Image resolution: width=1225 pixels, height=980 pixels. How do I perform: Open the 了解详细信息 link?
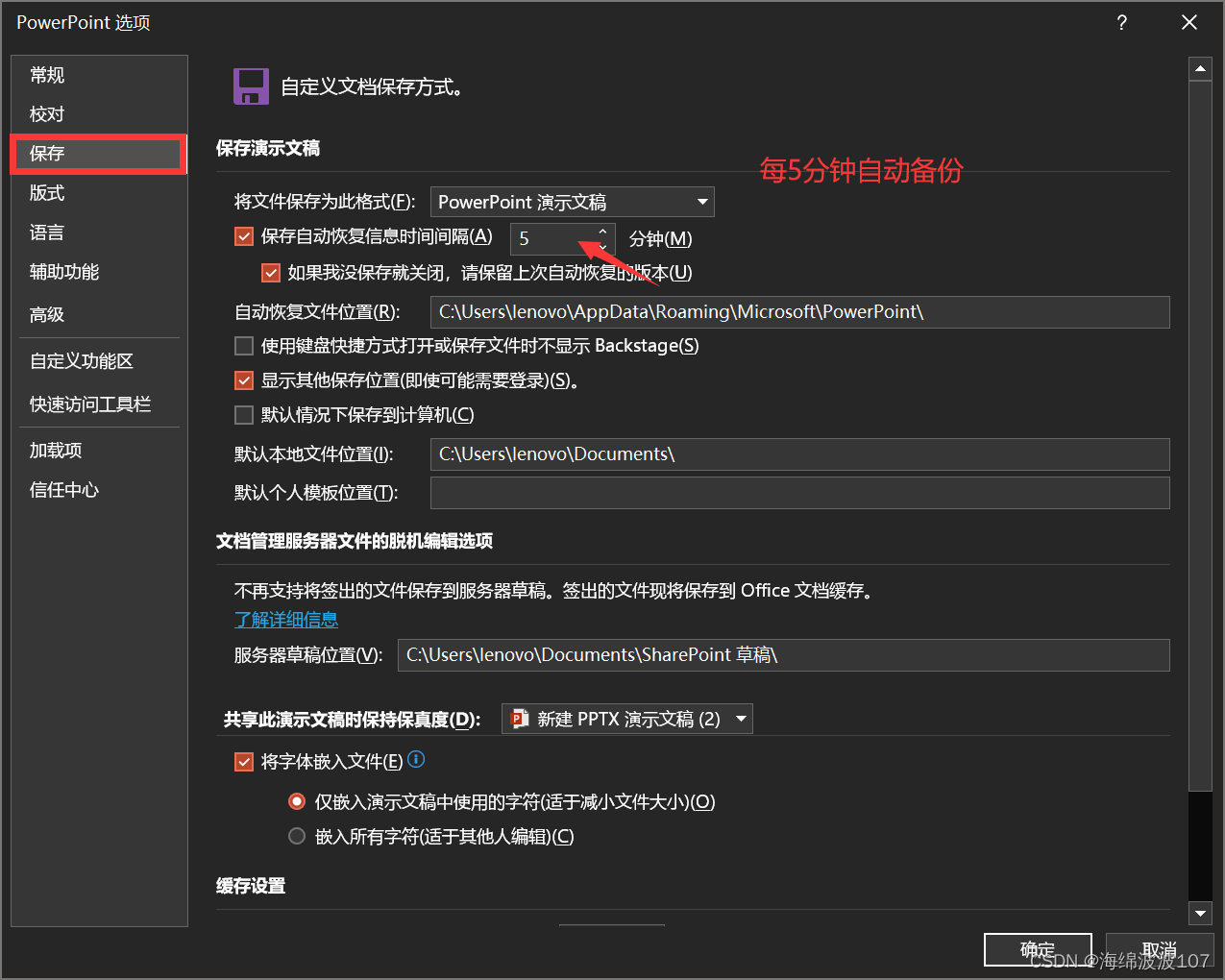click(x=286, y=620)
